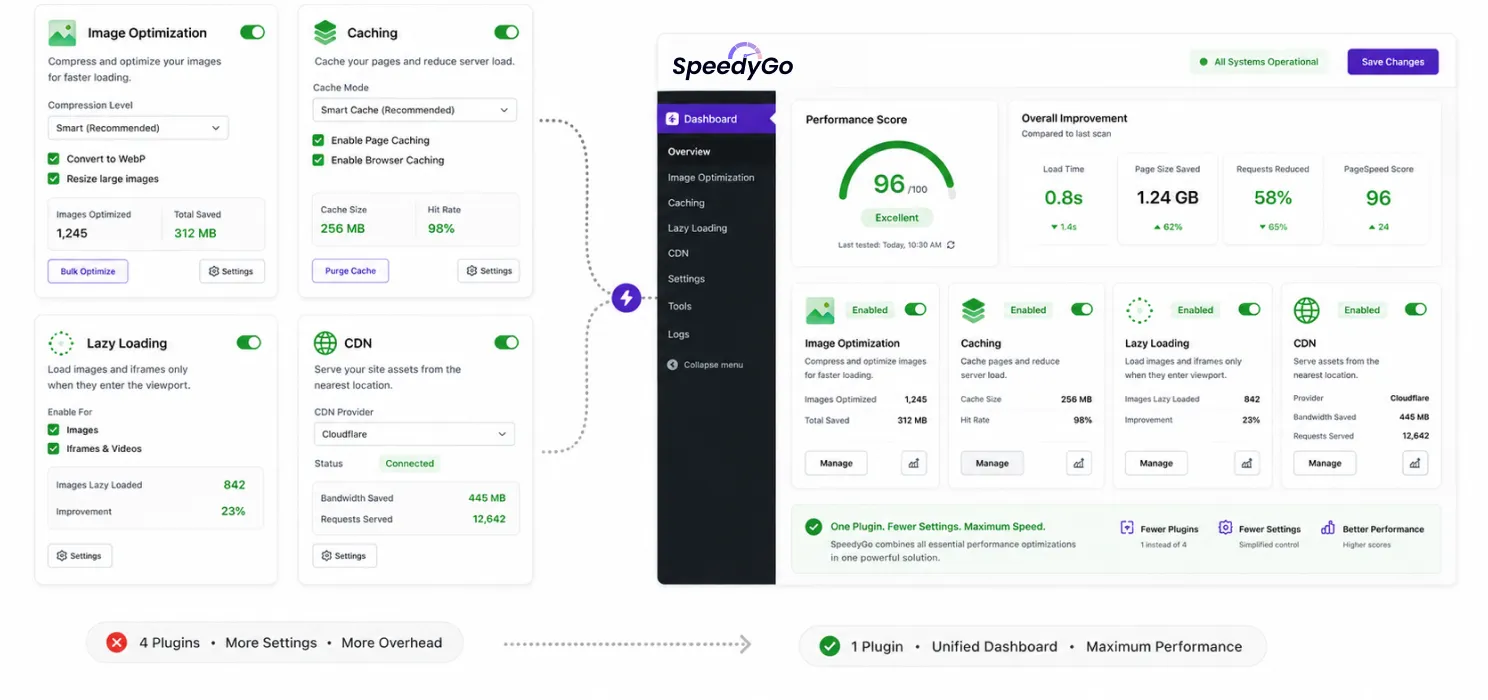The image size is (1488, 700).
Task: Open Settings button in CDN plugin card
Action: (x=345, y=555)
